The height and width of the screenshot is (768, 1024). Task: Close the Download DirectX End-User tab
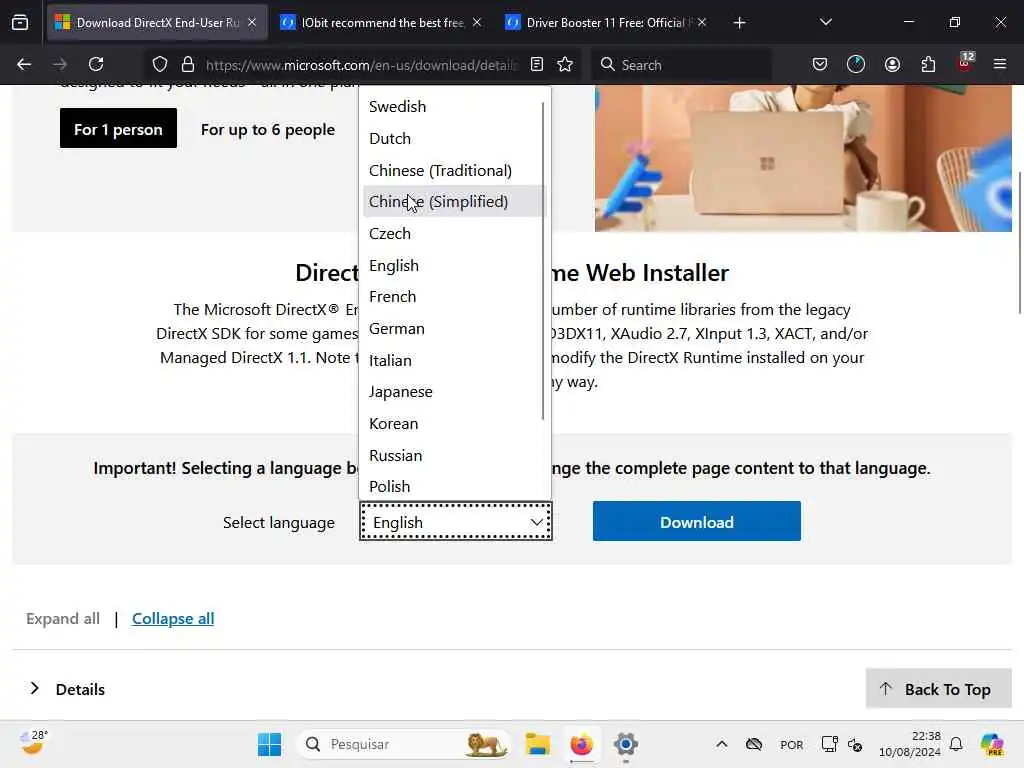click(x=252, y=23)
